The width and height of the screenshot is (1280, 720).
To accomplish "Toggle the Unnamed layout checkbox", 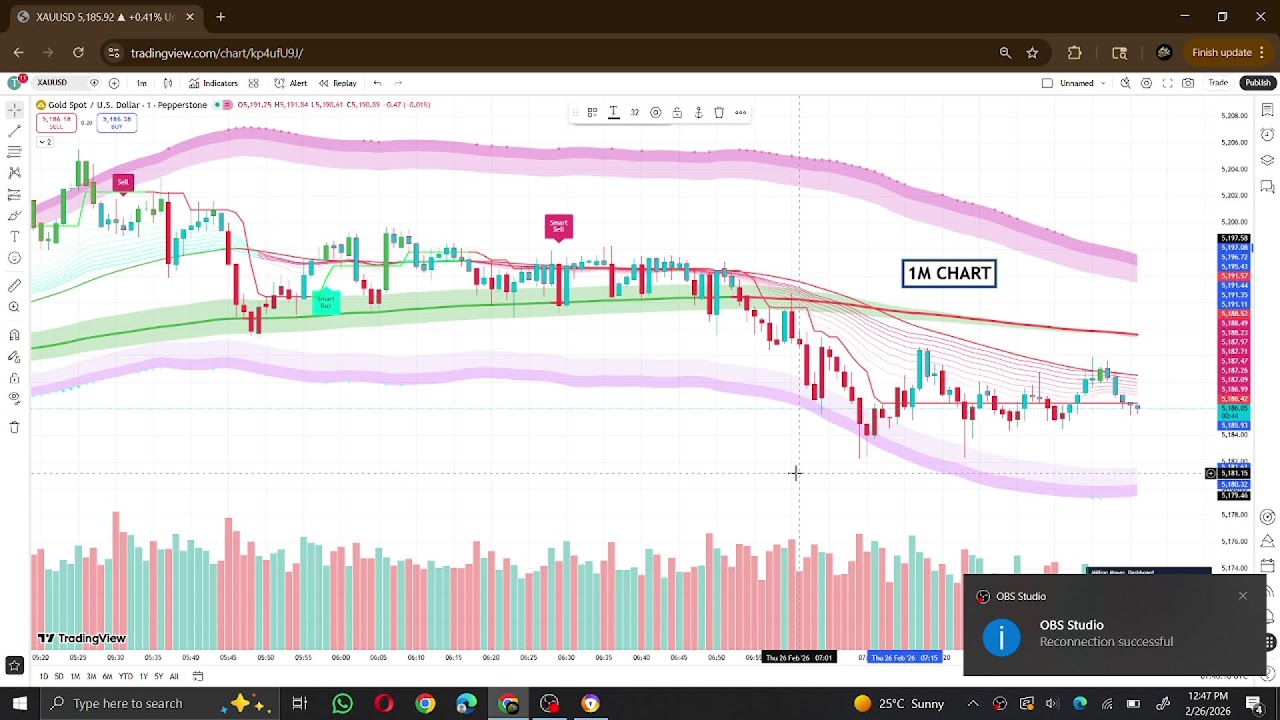I will click(x=1047, y=83).
